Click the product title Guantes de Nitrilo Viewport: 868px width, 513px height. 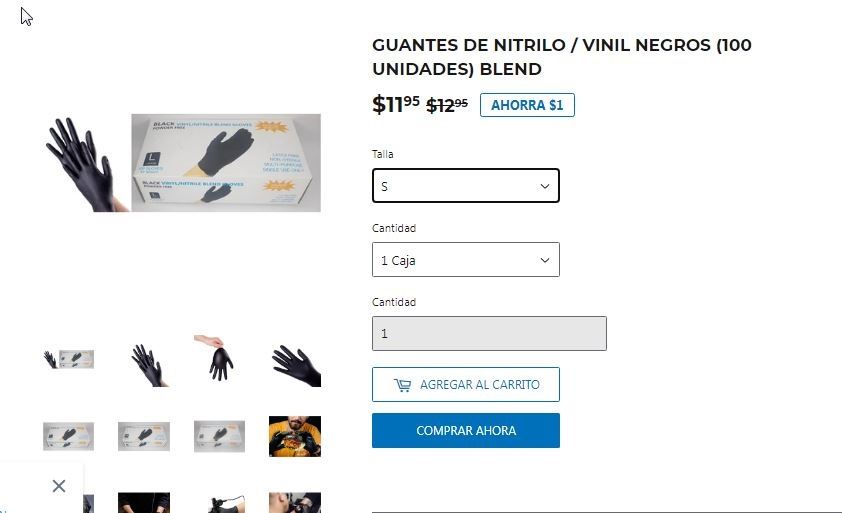[562, 57]
